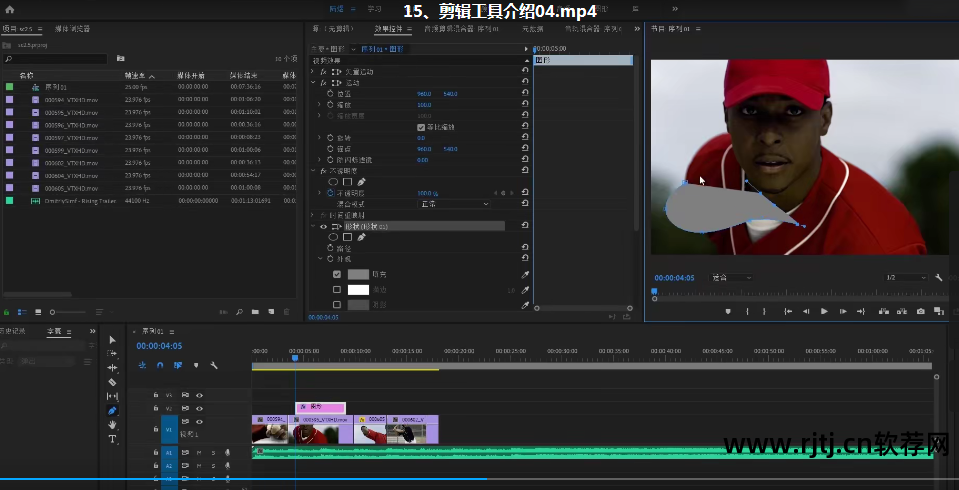Select the pink graphic clip on V2
The height and width of the screenshot is (490, 959).
(x=319, y=407)
